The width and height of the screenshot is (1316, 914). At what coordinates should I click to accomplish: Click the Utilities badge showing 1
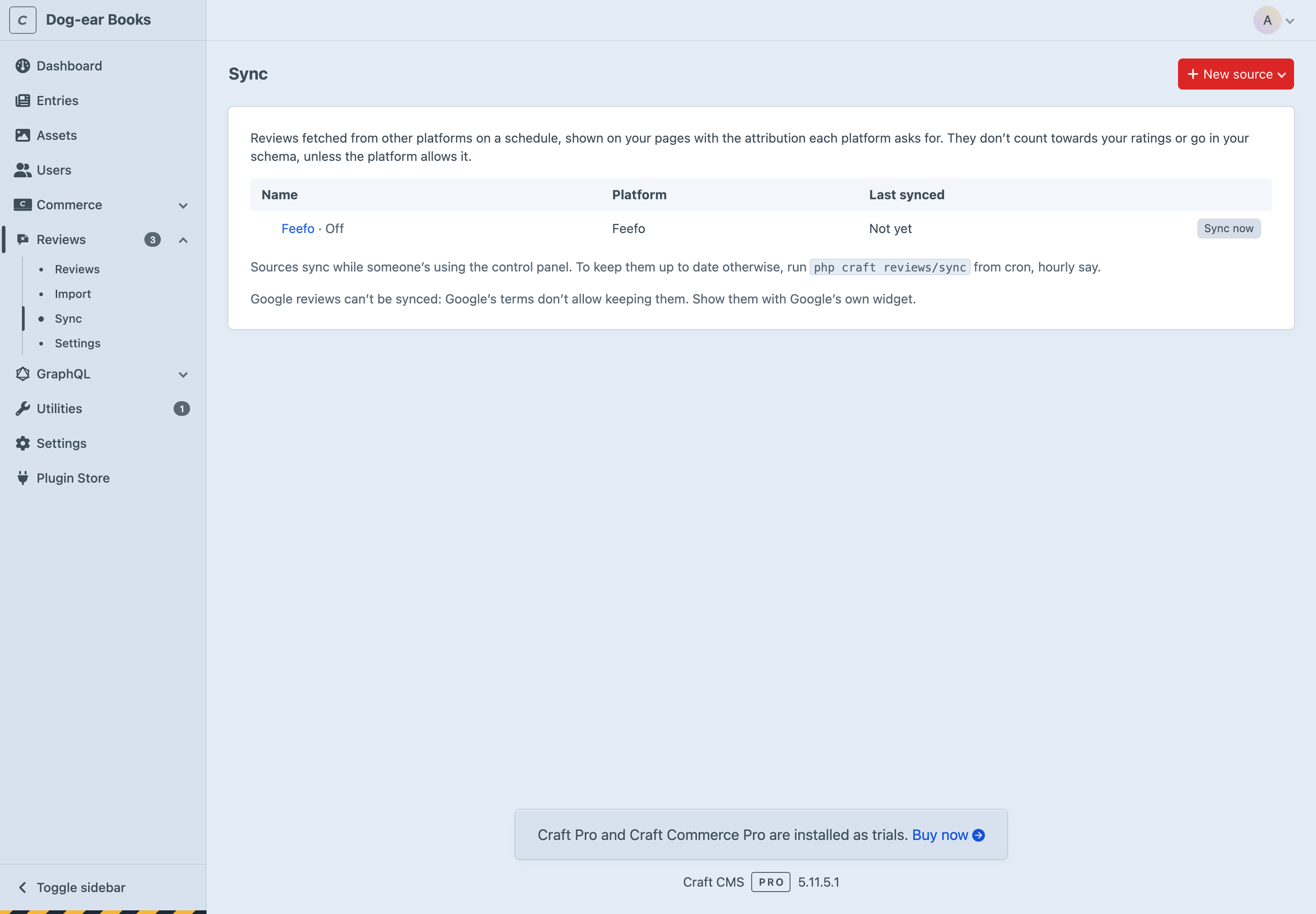[181, 409]
